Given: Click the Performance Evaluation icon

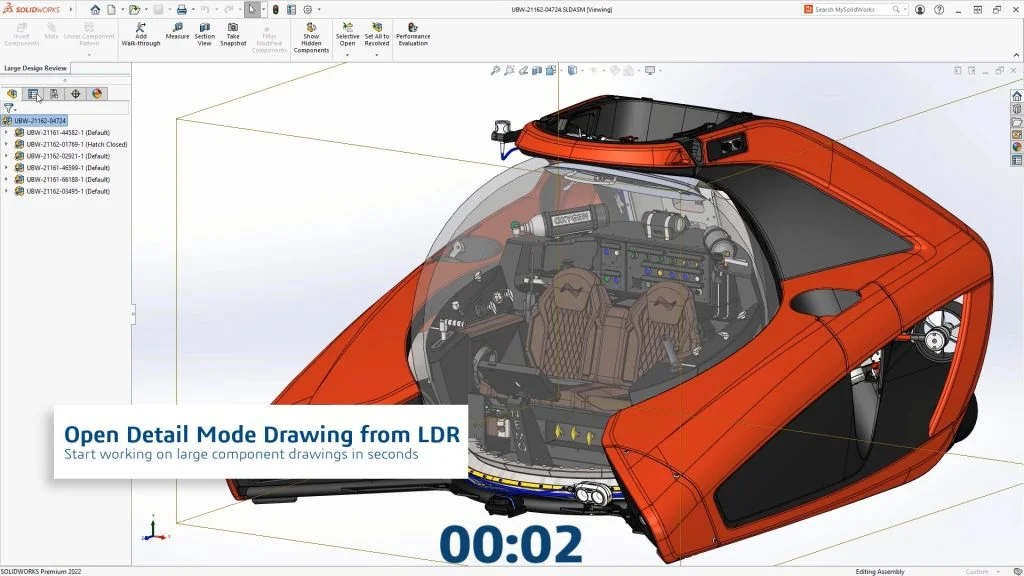Looking at the screenshot, I should (413, 31).
